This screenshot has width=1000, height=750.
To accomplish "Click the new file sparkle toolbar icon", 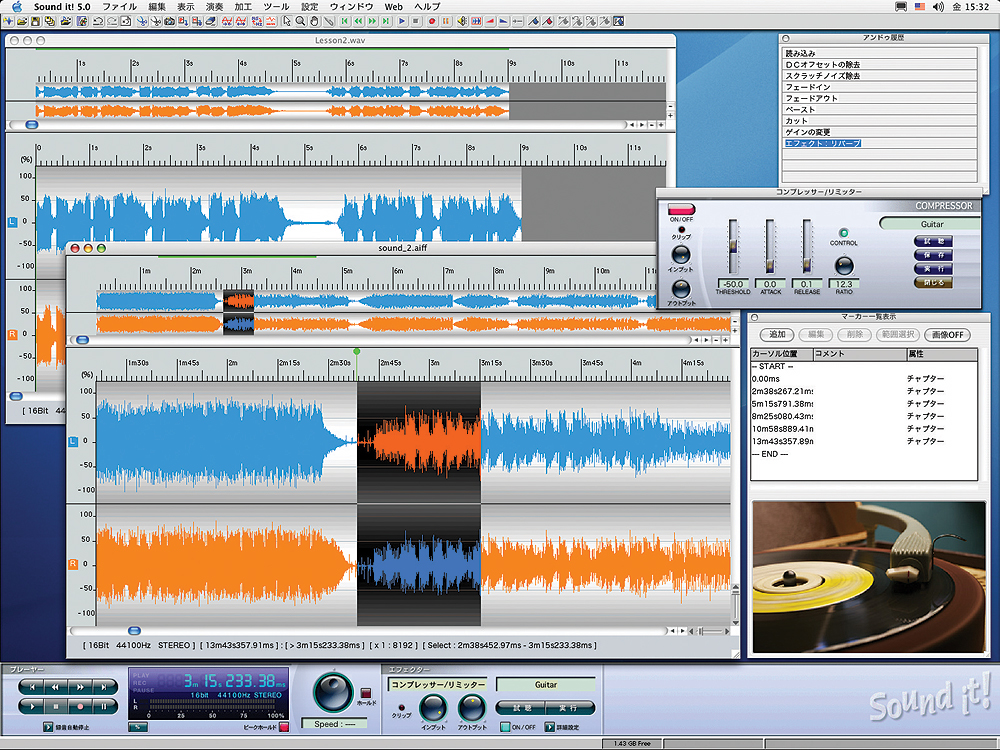I will coord(8,22).
